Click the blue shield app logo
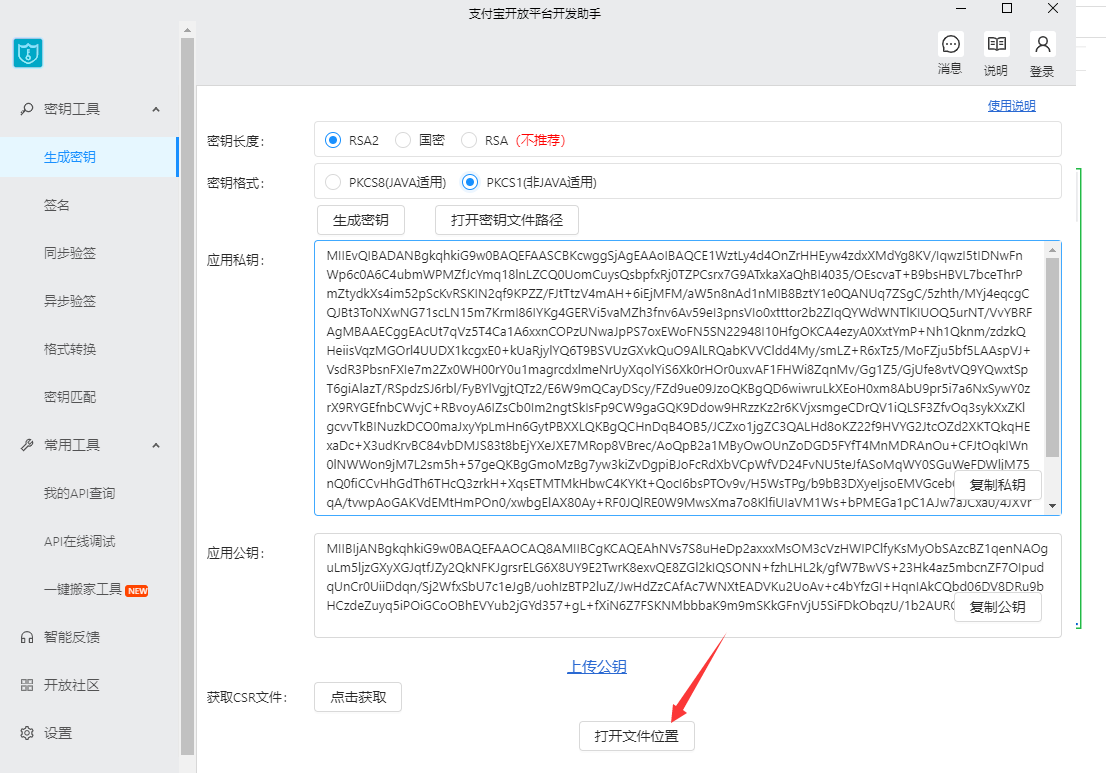 [28, 53]
